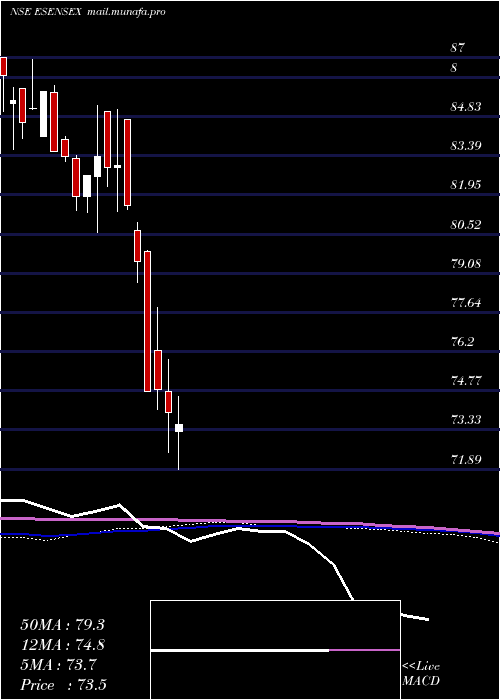Viewport: 500px width, 700px height.
Task: Click the 12MA : 74.8 value
Action: pyautogui.click(x=62, y=645)
